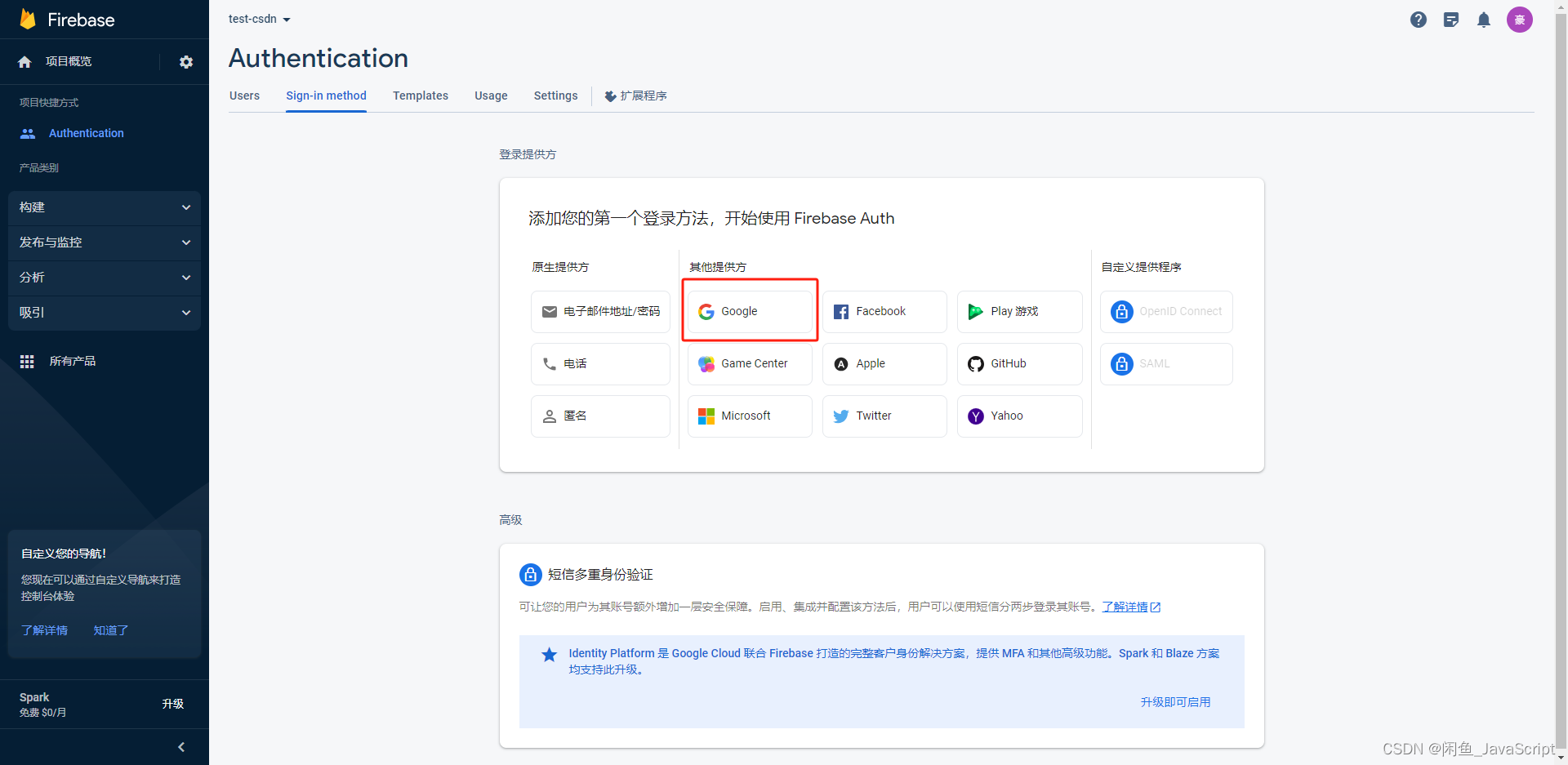Click 了解详情 in the navigation tip card
The height and width of the screenshot is (765, 1568).
pos(44,630)
